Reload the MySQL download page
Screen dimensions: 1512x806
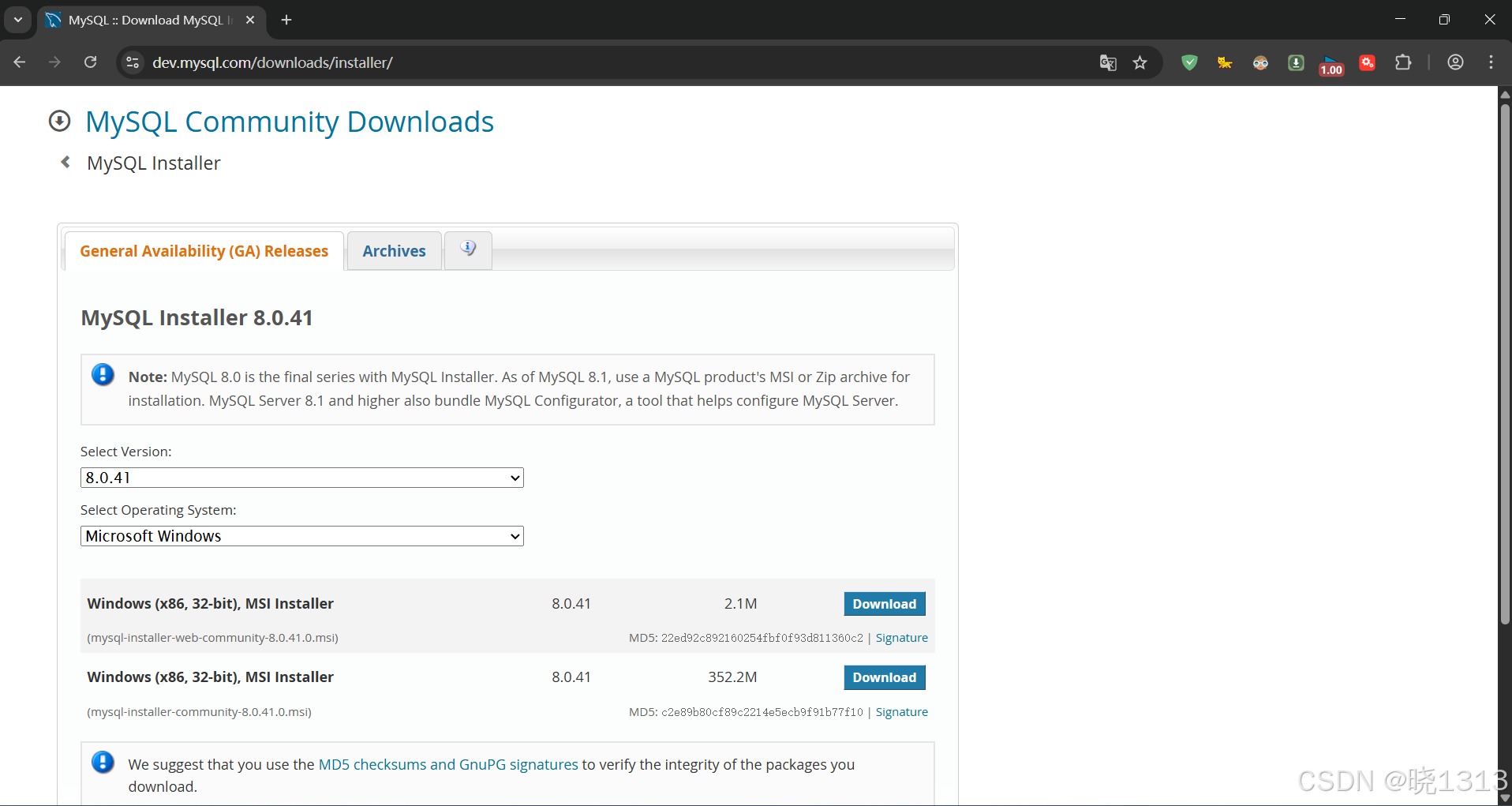(91, 62)
